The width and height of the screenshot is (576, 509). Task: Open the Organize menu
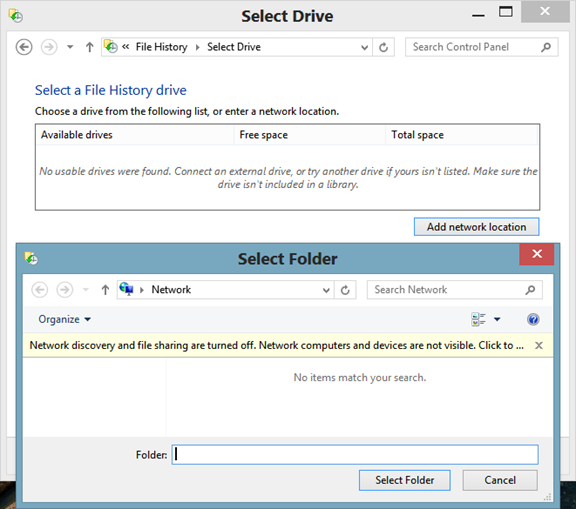click(65, 319)
